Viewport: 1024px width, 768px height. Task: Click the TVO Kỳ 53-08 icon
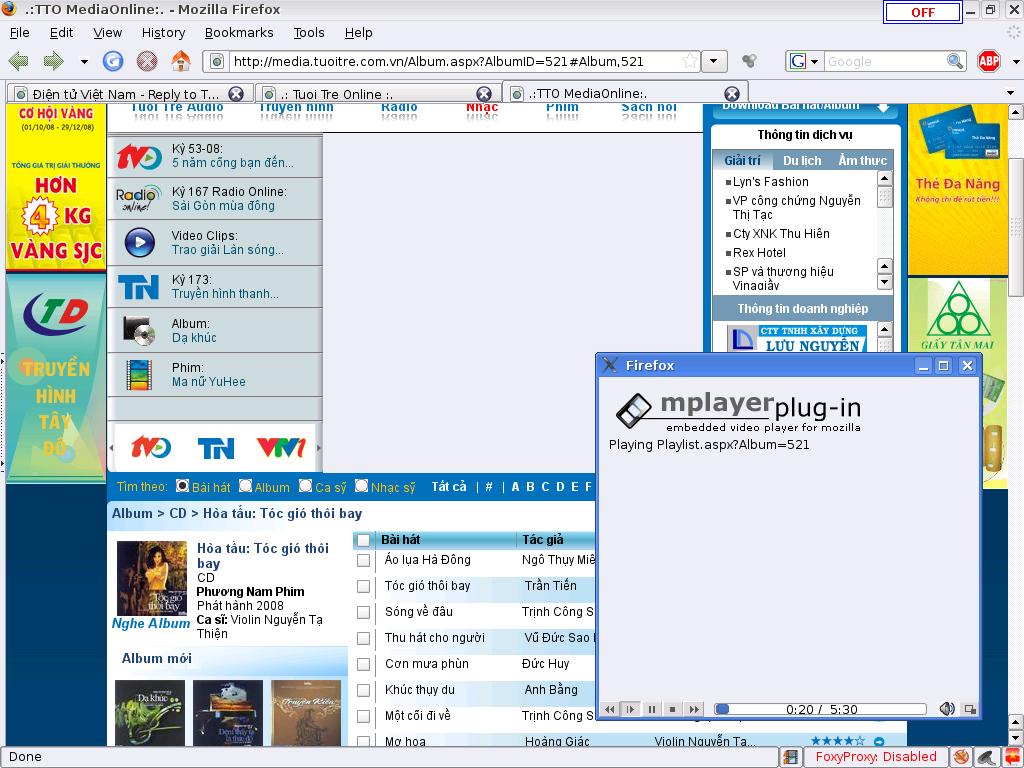pyautogui.click(x=138, y=157)
